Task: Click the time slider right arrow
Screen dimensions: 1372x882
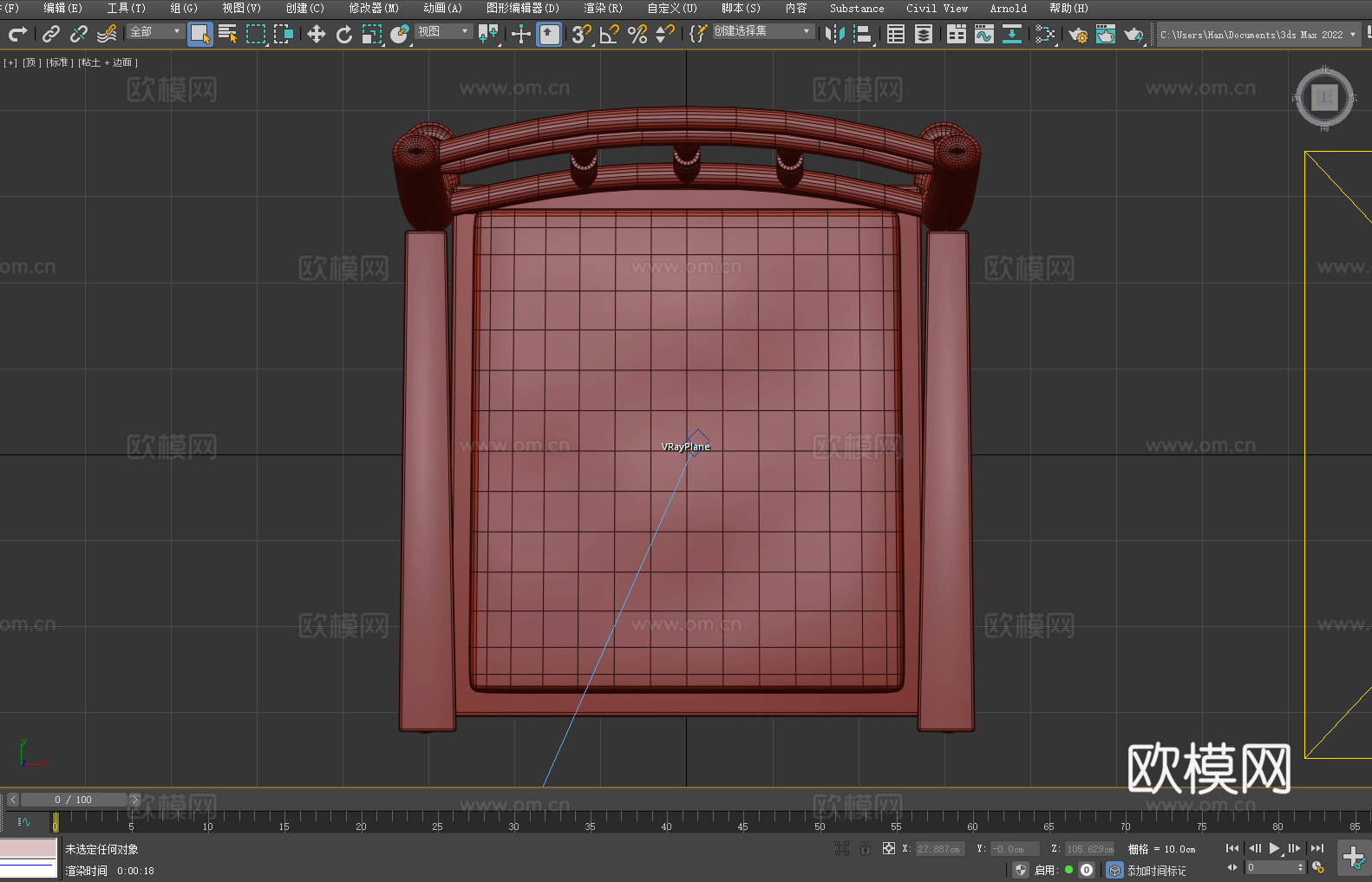Action: (134, 800)
